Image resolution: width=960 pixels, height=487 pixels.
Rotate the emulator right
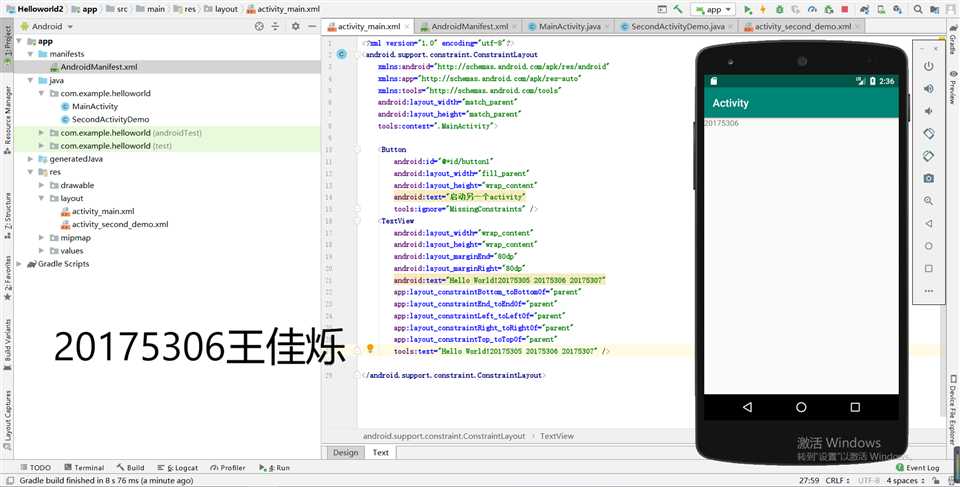[x=928, y=156]
